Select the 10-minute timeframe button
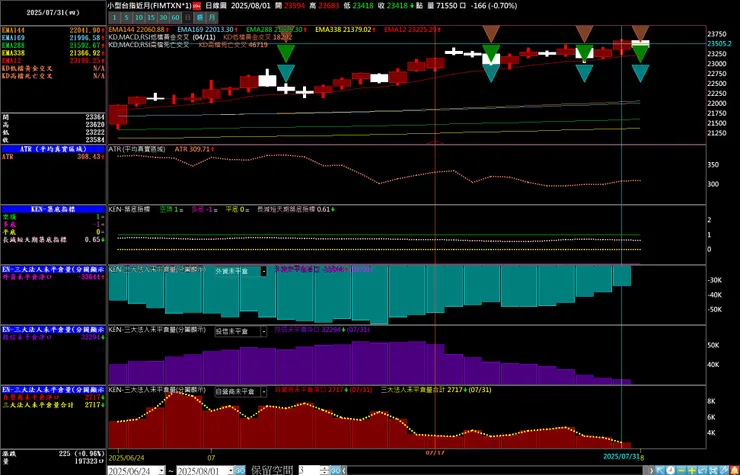Screen dimensions: 740x475 [139, 17]
